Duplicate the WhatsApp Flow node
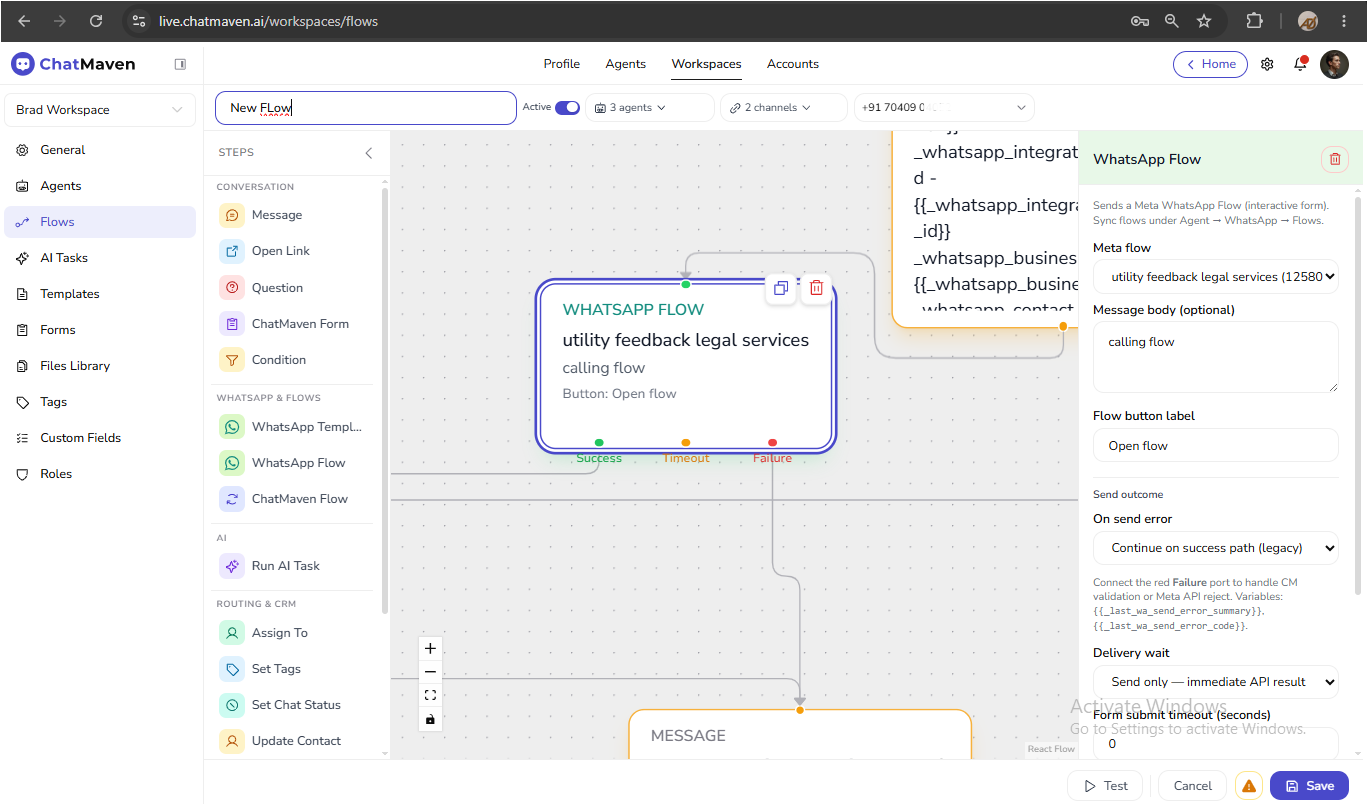1367x811 pixels. click(781, 288)
